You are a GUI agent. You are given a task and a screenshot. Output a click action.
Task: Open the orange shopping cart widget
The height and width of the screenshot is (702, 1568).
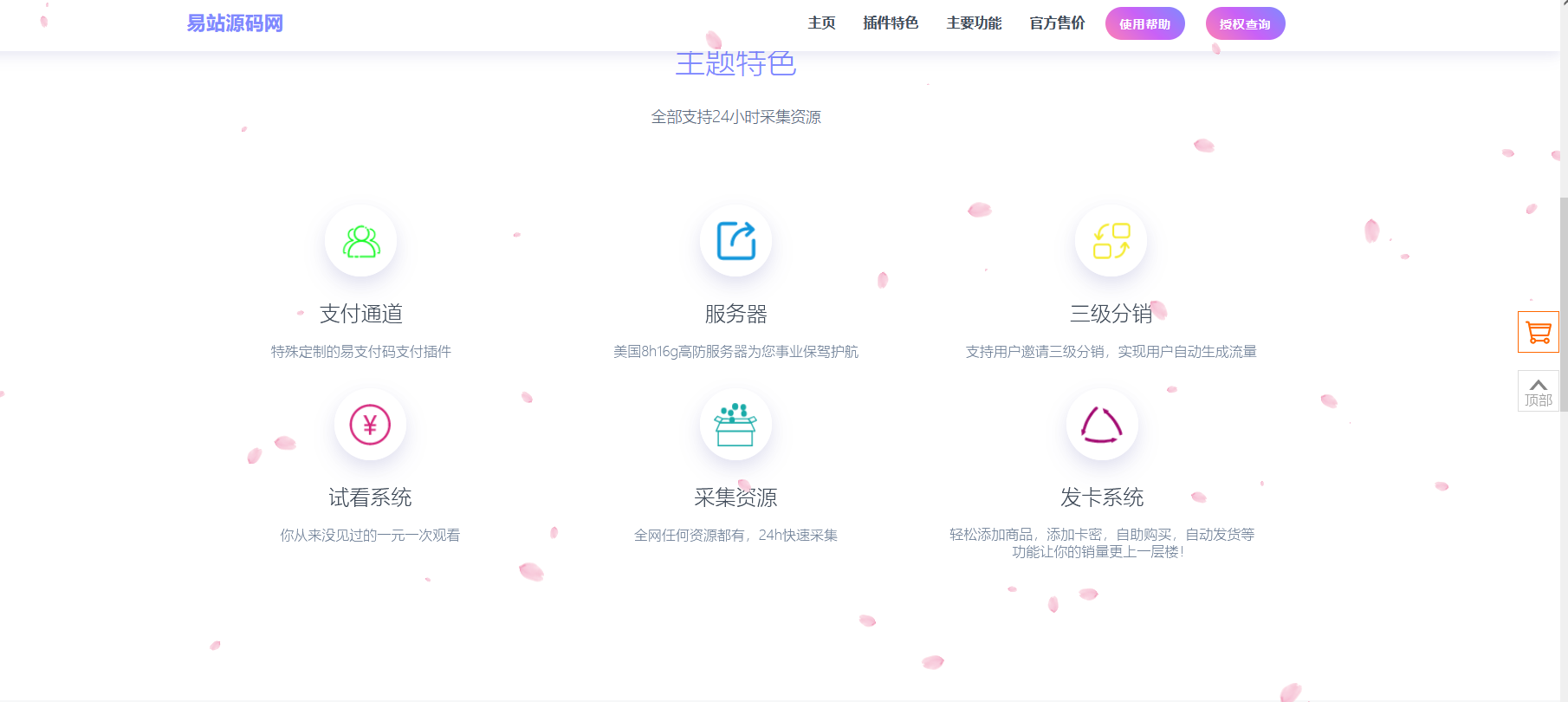coord(1538,332)
